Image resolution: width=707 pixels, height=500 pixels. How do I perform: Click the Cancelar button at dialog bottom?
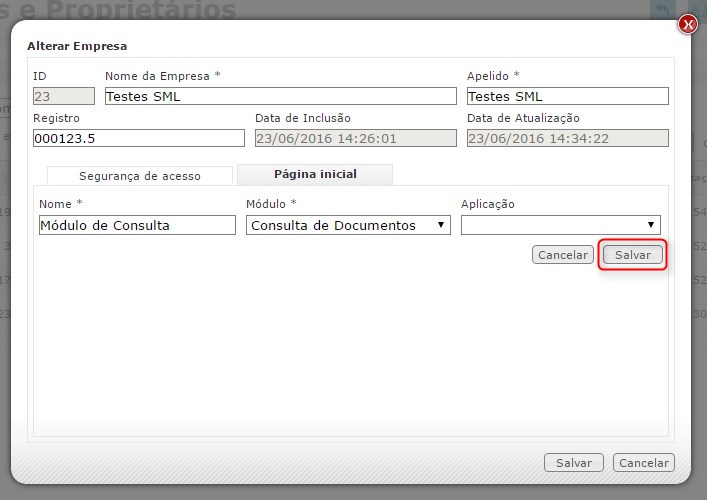click(x=644, y=463)
